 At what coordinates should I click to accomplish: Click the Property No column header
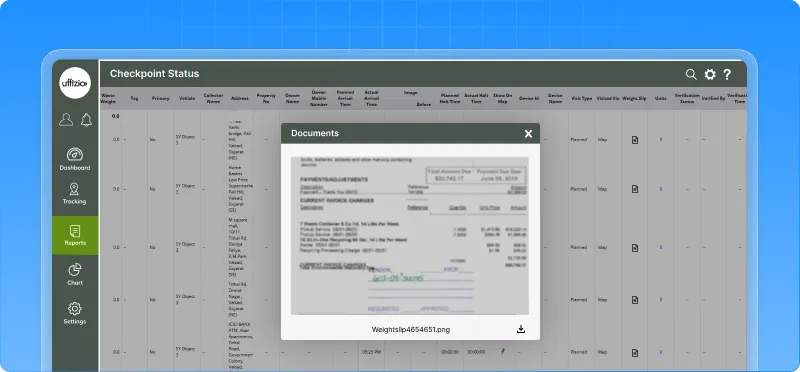[x=266, y=98]
